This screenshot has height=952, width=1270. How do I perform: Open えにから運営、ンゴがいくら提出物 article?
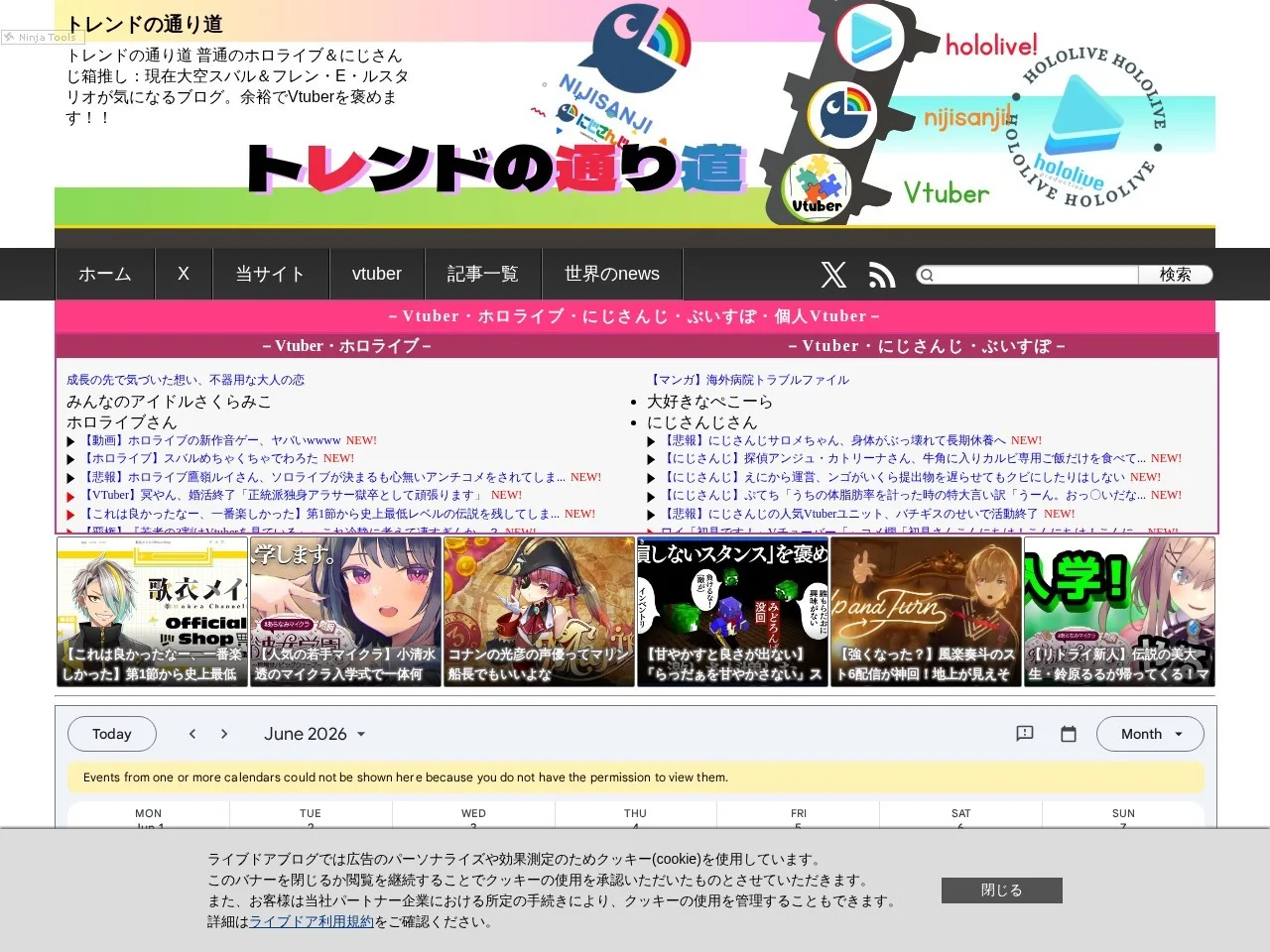[893, 477]
